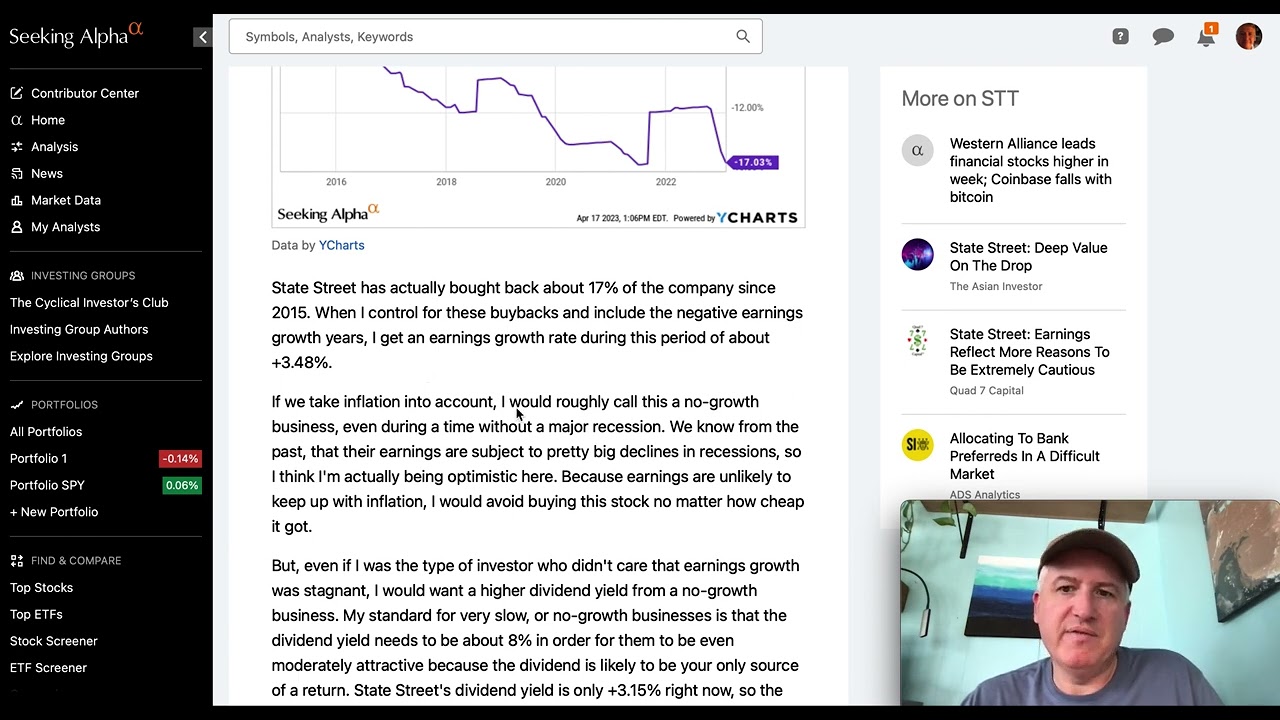The image size is (1280, 720).
Task: Open State Street: Deep Value On The Drop
Action: coord(1028,257)
